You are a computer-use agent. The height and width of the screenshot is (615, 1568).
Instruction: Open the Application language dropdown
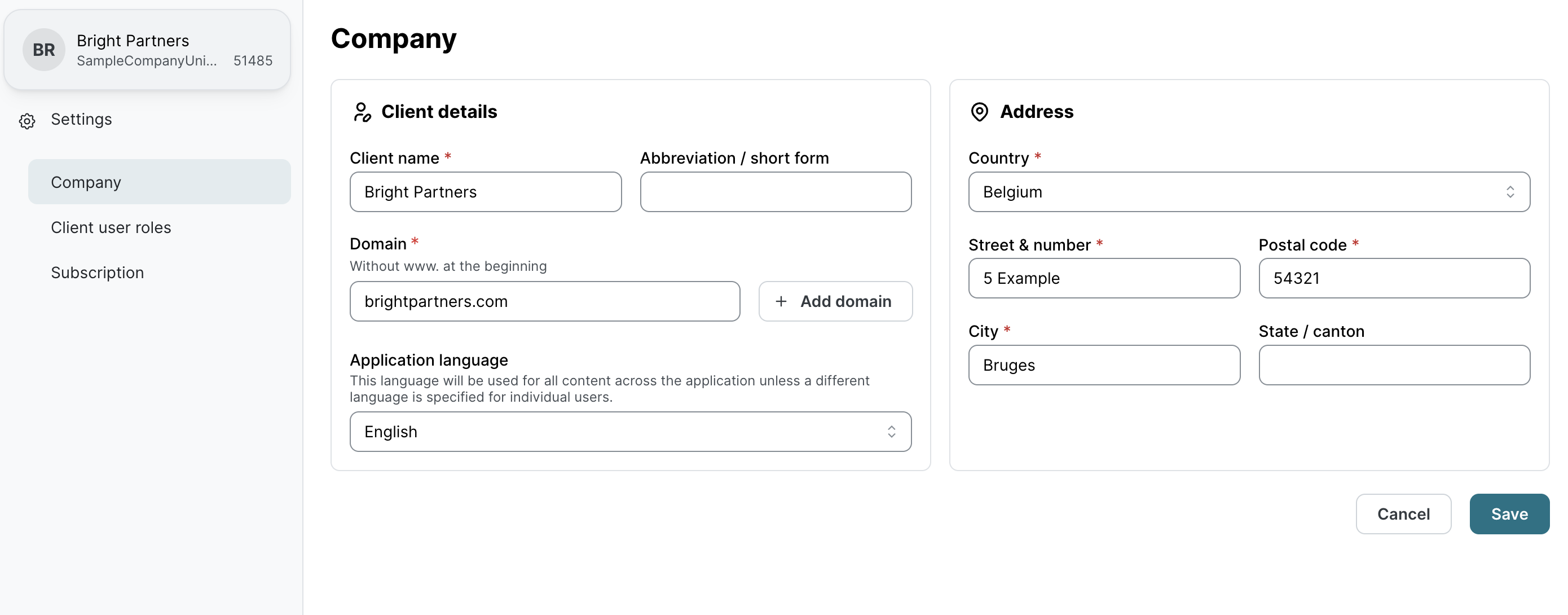click(629, 432)
